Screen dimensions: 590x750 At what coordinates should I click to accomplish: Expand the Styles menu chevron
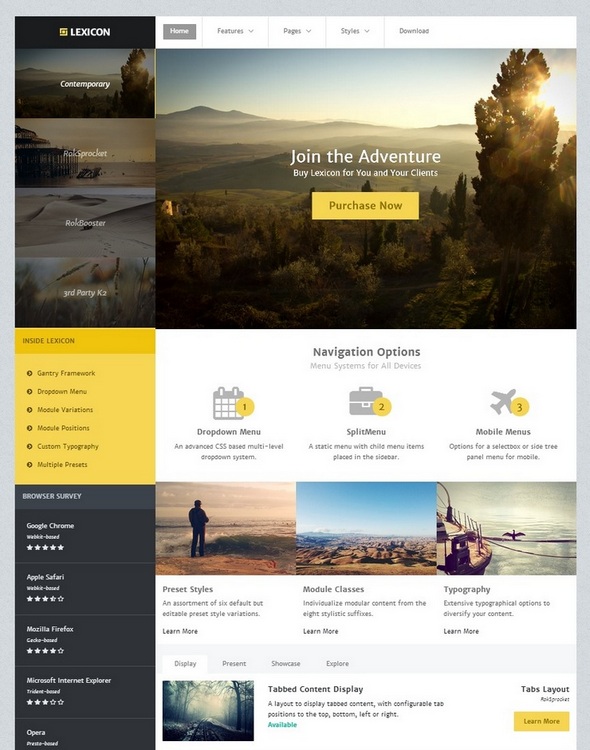(367, 31)
